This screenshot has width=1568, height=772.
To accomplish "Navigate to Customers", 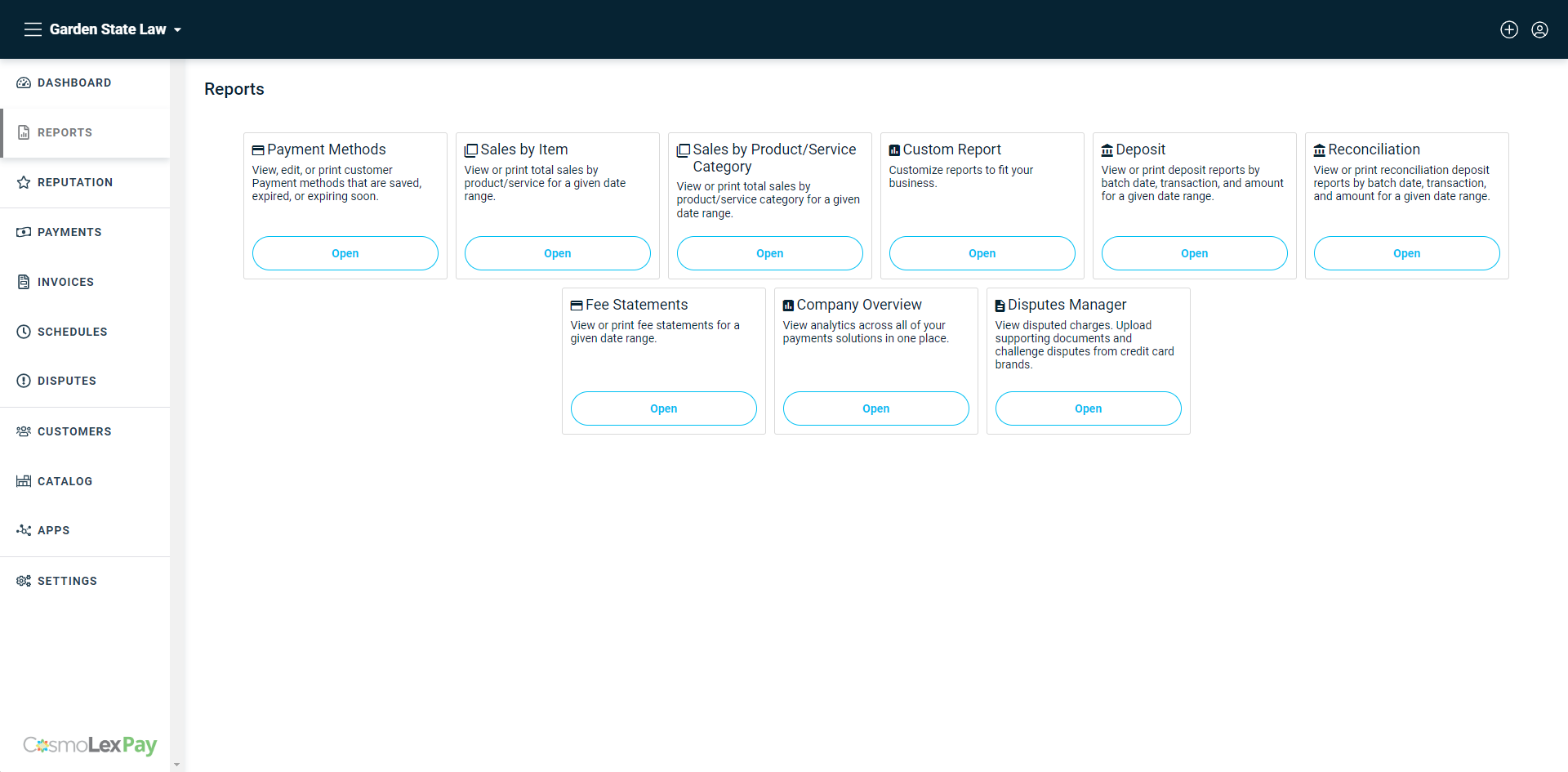I will pyautogui.click(x=85, y=431).
